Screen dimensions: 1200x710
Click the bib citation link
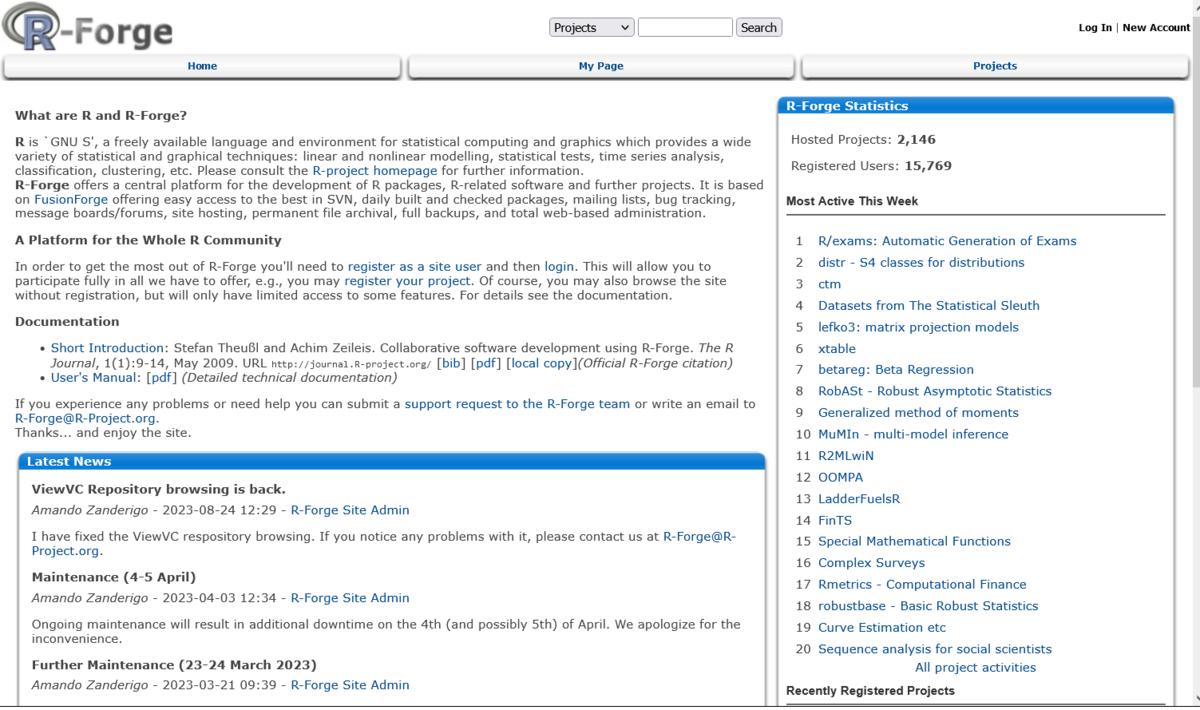pyautogui.click(x=452, y=363)
